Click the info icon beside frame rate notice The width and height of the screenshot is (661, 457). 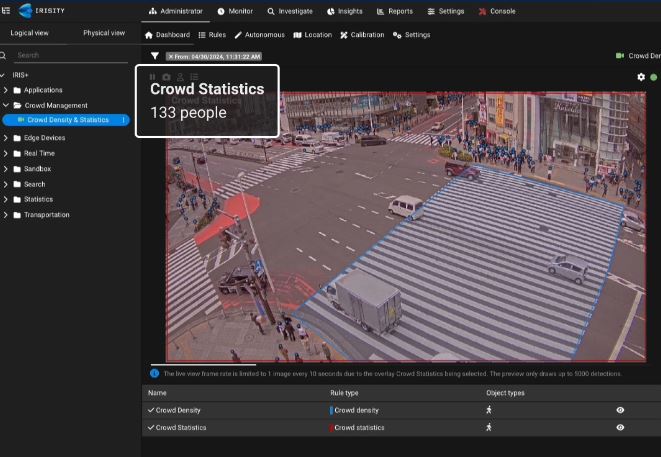[x=155, y=373]
